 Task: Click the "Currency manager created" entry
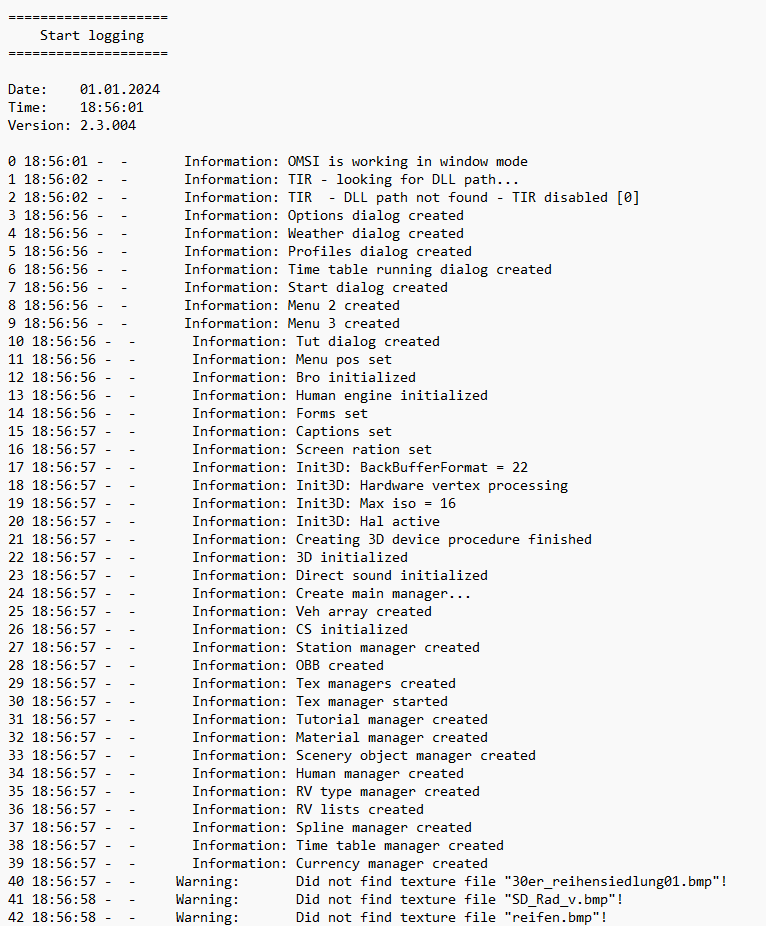click(391, 863)
